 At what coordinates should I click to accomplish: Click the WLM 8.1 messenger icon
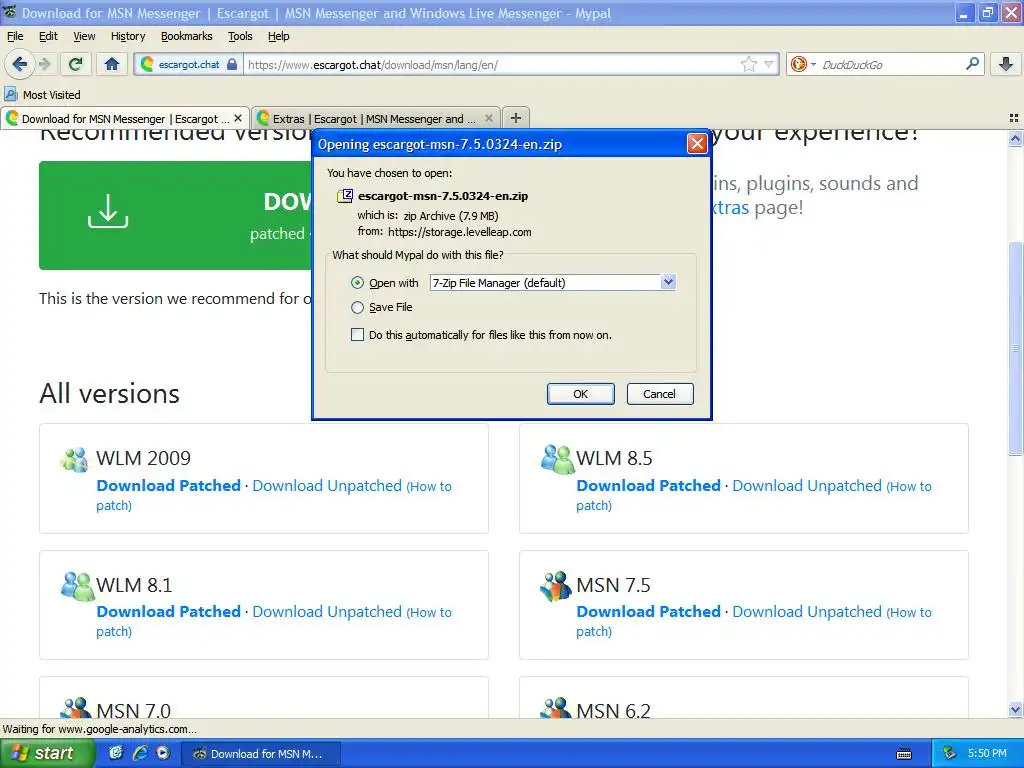pos(77,586)
